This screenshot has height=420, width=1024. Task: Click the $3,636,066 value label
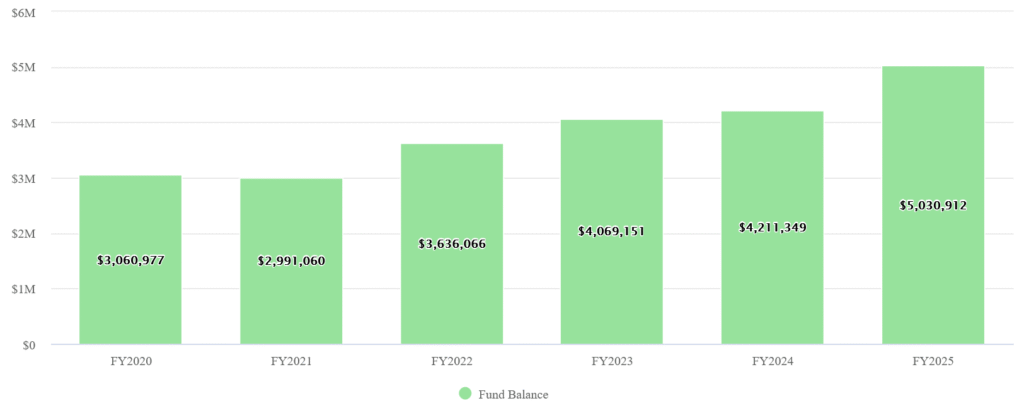451,244
